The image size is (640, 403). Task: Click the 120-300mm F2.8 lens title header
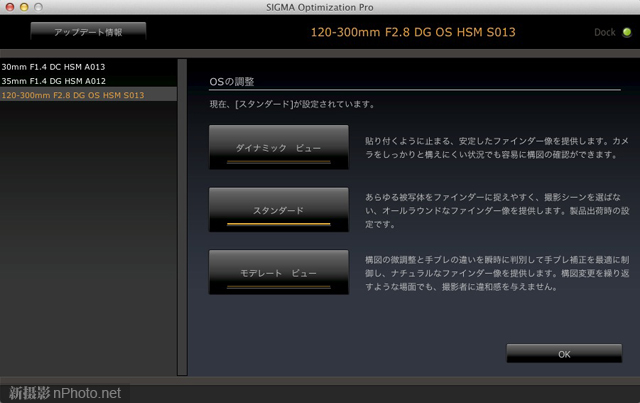coord(413,32)
